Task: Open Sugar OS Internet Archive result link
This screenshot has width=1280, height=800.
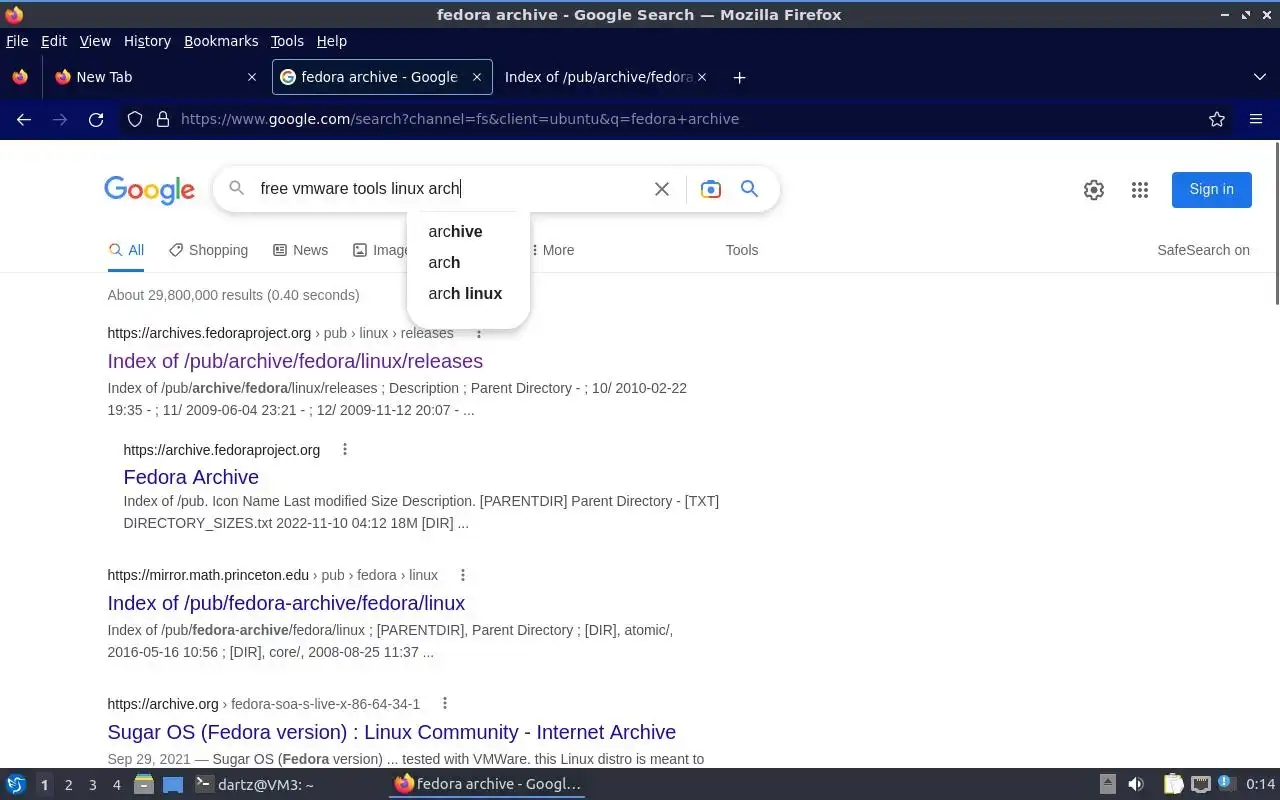Action: [392, 732]
